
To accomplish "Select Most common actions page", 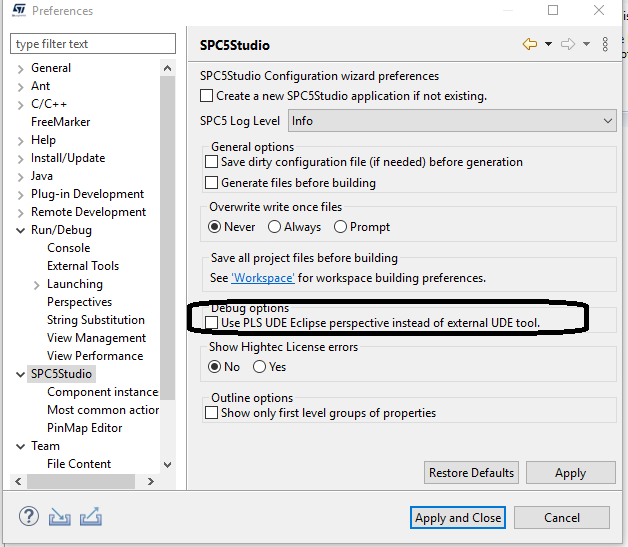I will 103,410.
